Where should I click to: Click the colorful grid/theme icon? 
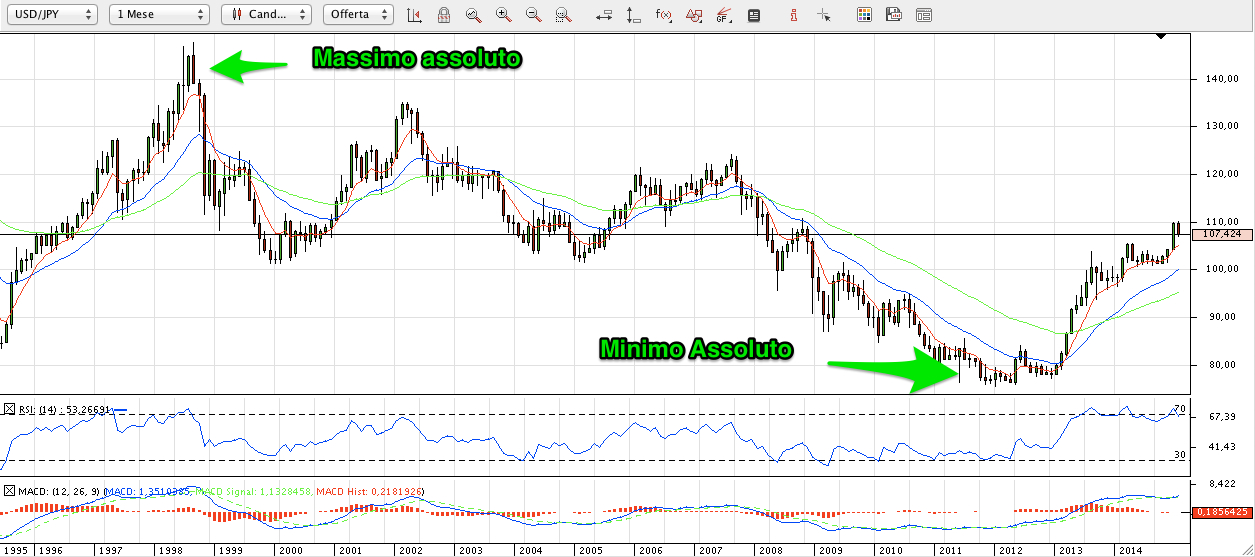pos(865,15)
